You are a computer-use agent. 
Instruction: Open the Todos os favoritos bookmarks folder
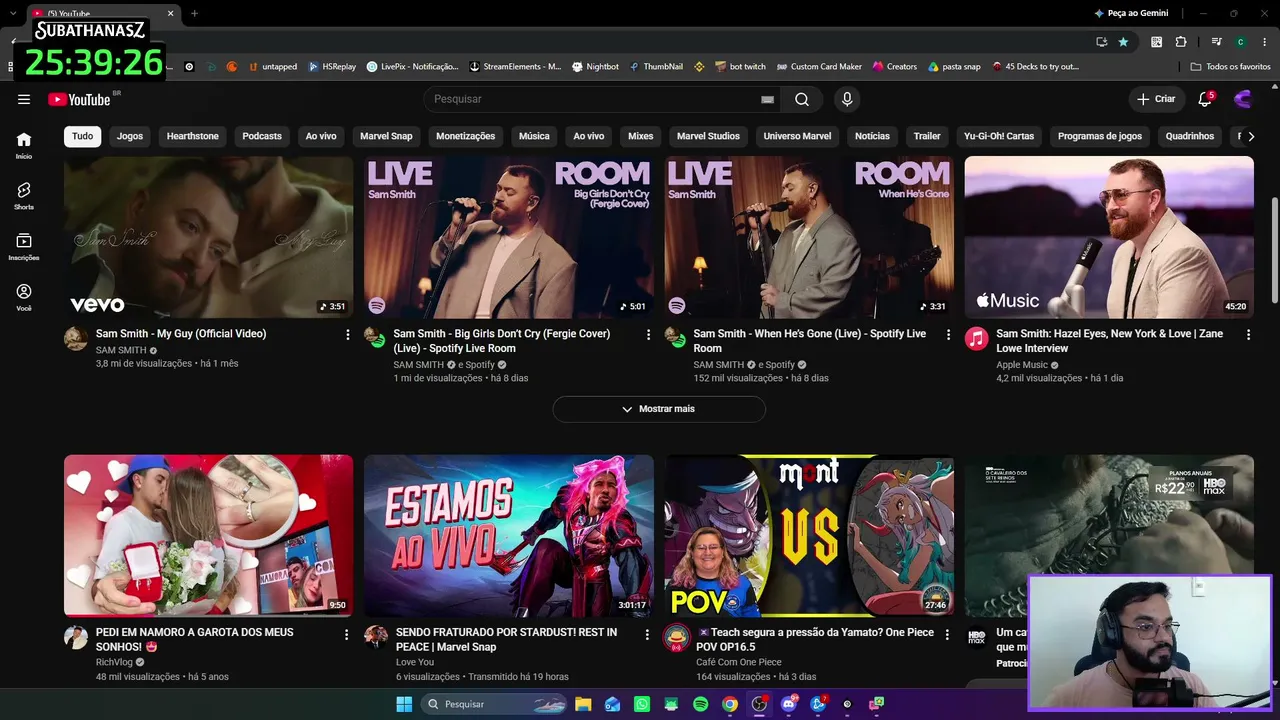tap(1230, 67)
